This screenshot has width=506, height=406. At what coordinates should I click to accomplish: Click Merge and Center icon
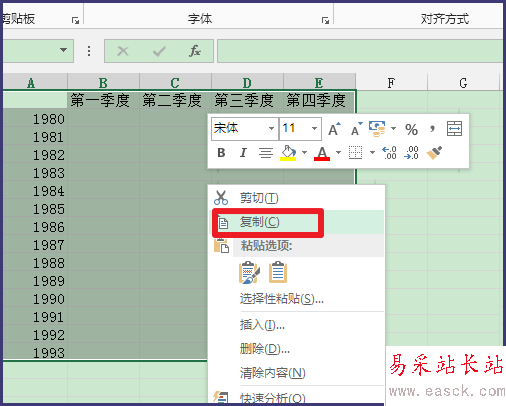pos(454,129)
